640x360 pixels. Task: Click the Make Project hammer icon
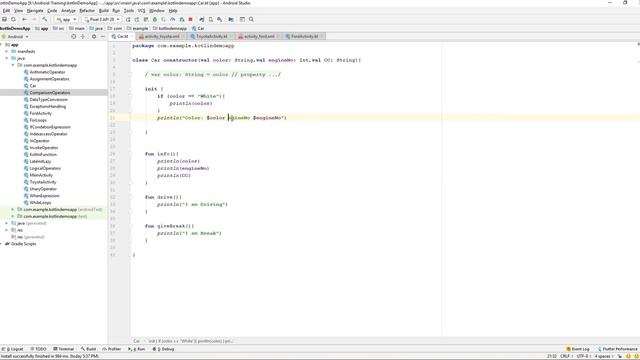44,19
